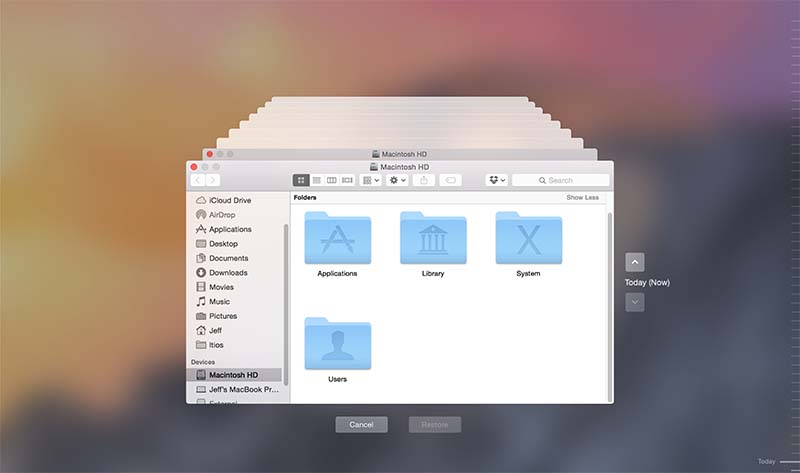This screenshot has height=473, width=800.
Task: Click the down arrow toward now
Action: [x=635, y=302]
